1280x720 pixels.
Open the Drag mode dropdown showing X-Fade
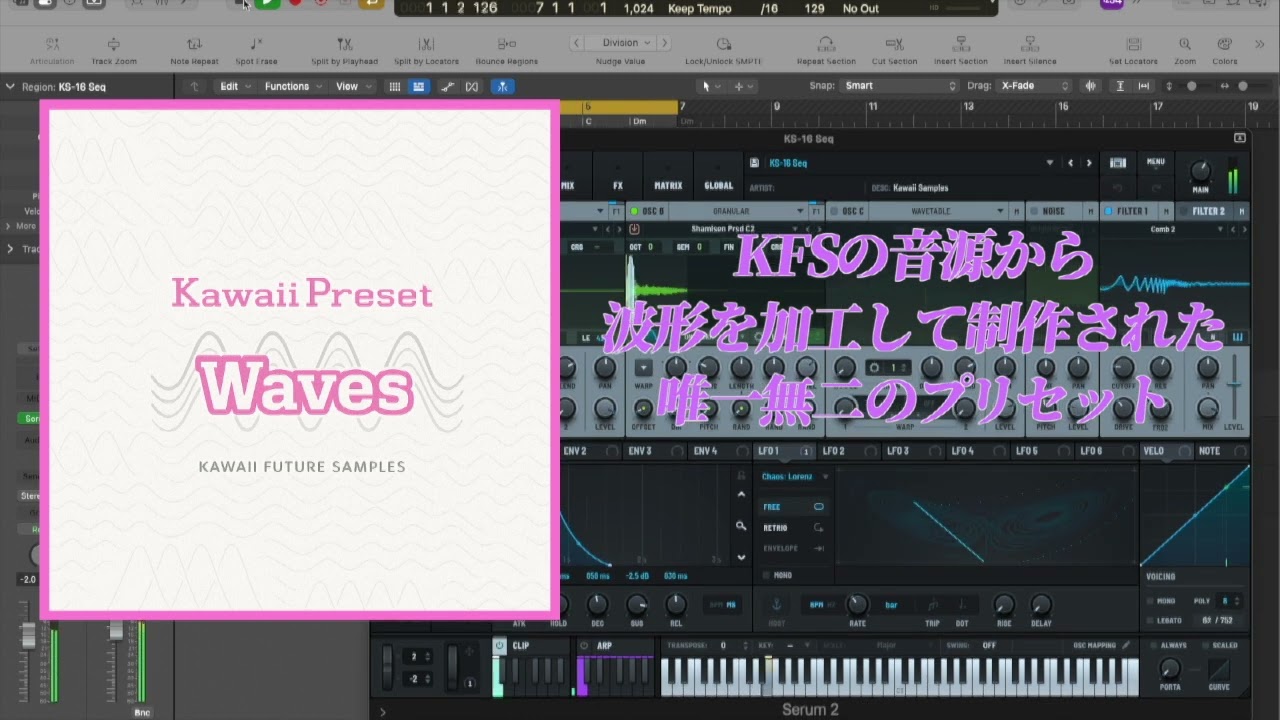pos(1034,86)
